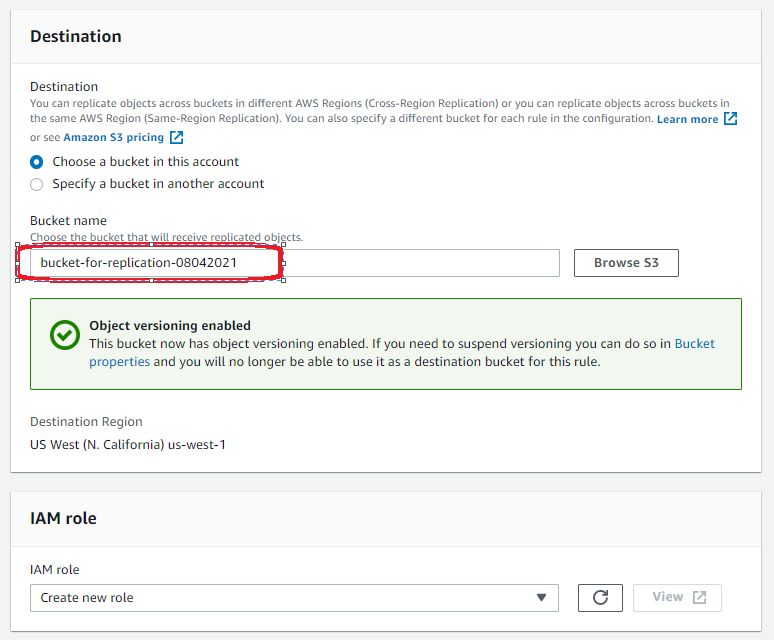
Task: Click IAM role label above the dropdown
Action: click(x=55, y=570)
